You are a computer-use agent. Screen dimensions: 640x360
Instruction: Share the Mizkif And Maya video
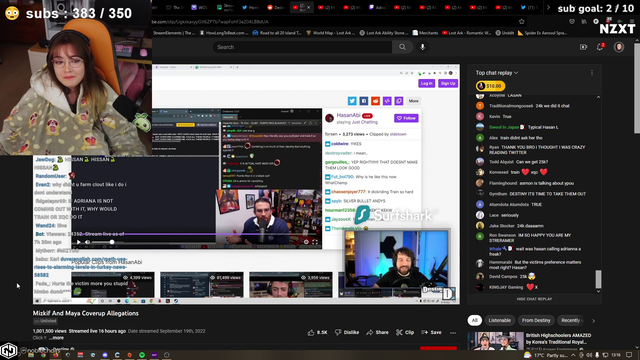tap(377, 332)
